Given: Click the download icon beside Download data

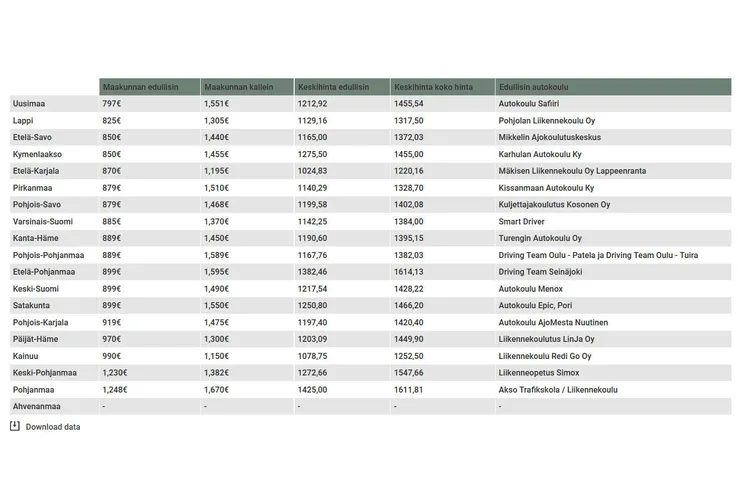Looking at the screenshot, I should click(x=15, y=426).
